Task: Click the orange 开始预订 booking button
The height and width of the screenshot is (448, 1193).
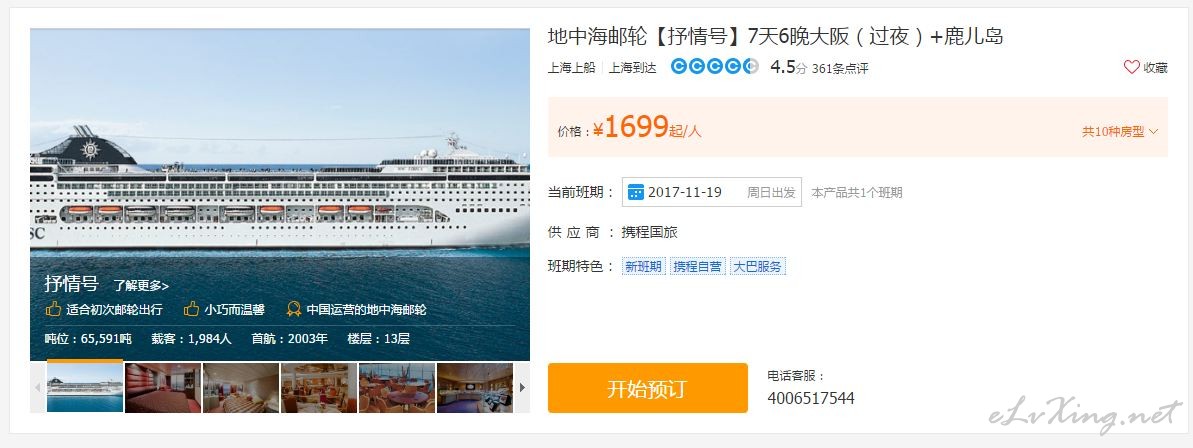Action: (647, 389)
